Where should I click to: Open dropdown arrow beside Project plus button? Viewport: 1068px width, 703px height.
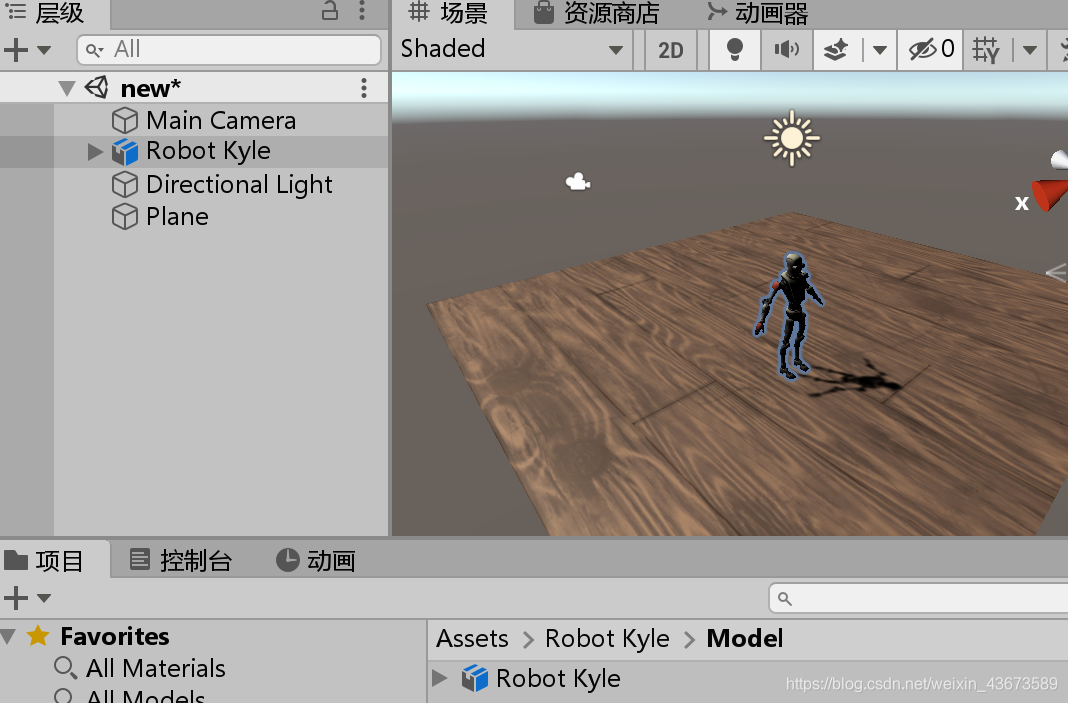pyautogui.click(x=44, y=598)
